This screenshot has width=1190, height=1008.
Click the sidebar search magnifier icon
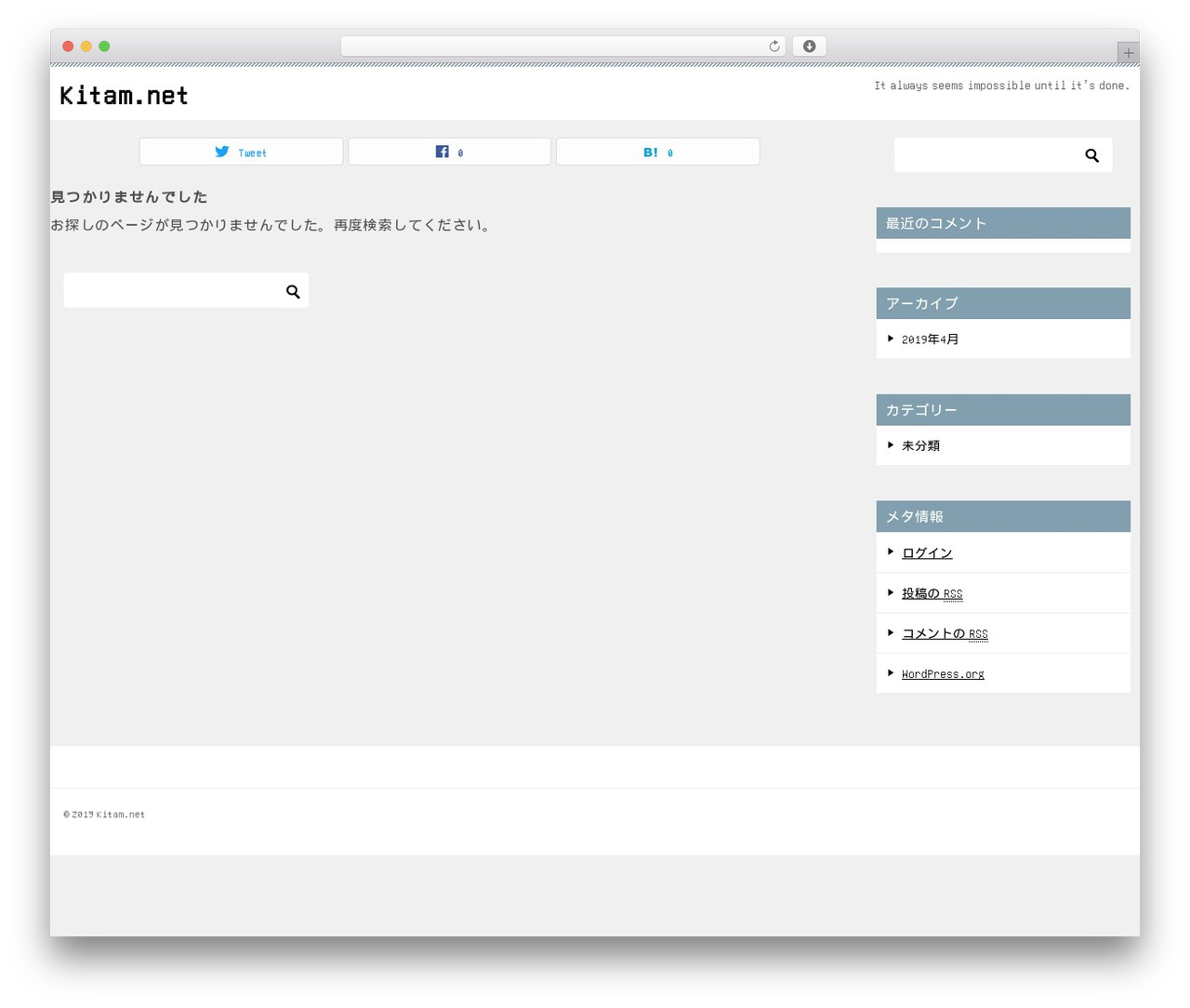click(x=1092, y=155)
